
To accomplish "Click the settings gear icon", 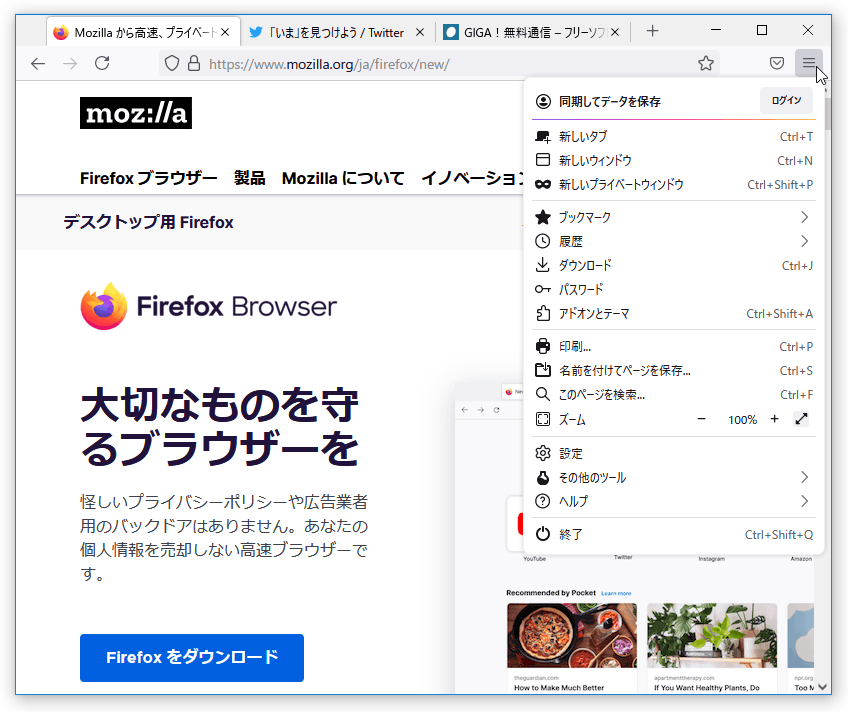I will click(x=542, y=453).
